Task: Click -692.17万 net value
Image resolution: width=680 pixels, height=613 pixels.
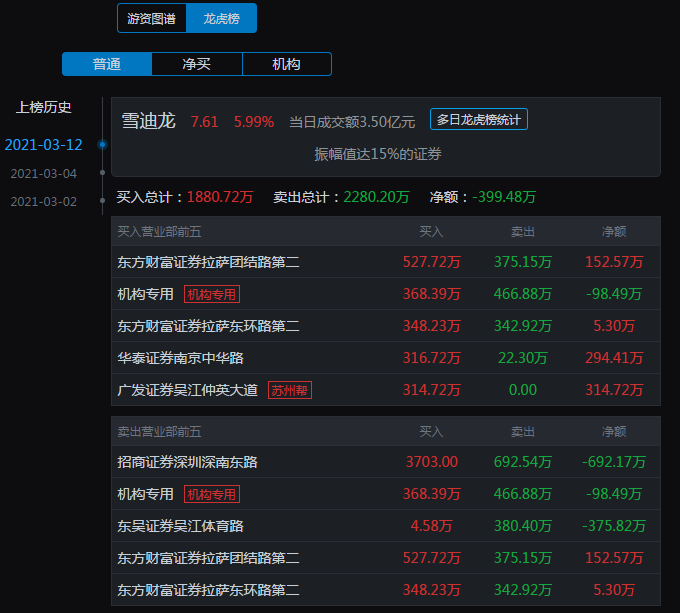Action: coord(614,462)
